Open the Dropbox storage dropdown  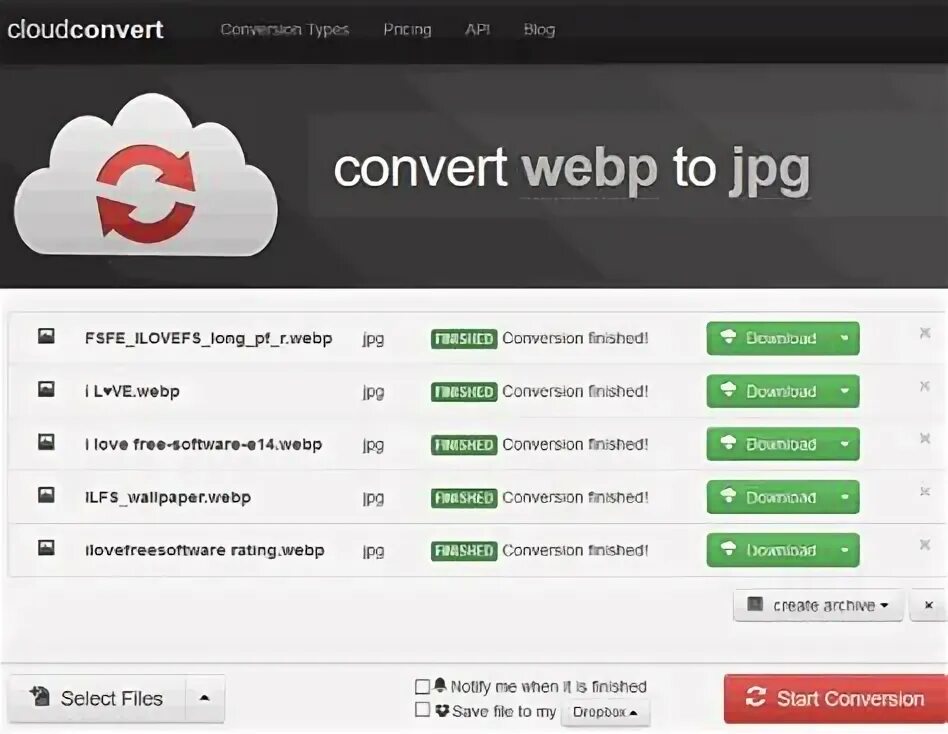click(x=605, y=712)
